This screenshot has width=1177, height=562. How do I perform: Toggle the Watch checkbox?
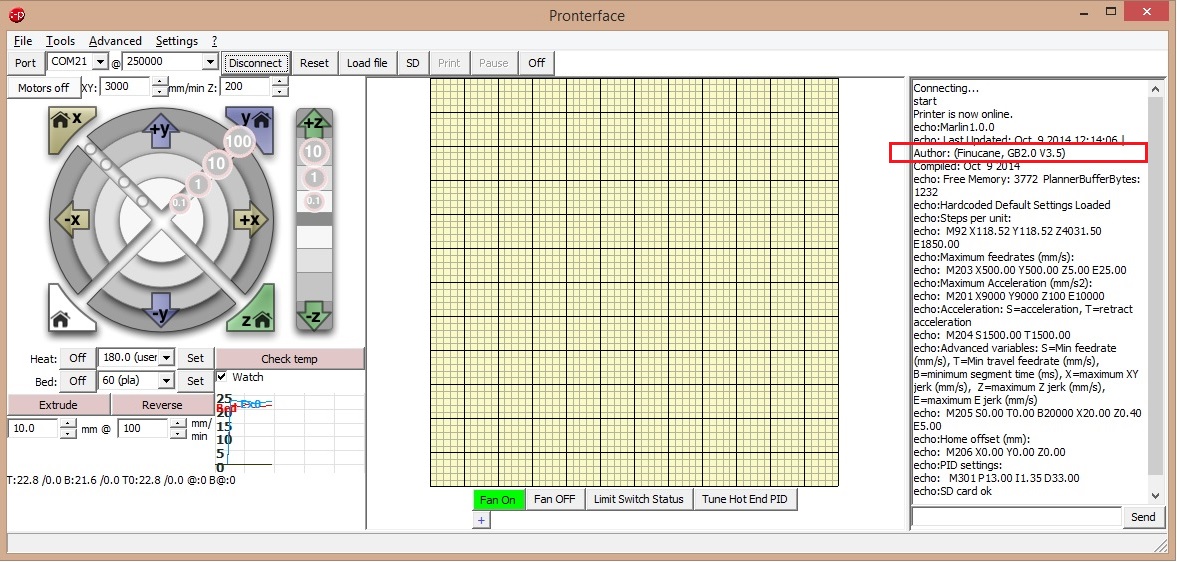(x=222, y=377)
